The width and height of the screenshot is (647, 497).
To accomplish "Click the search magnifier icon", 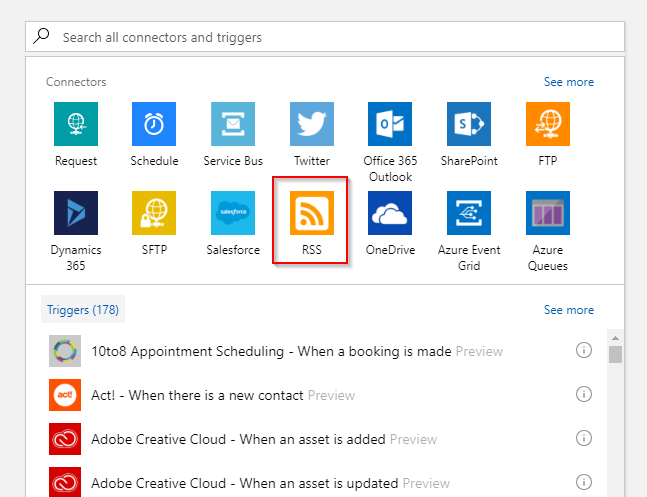I will pyautogui.click(x=41, y=36).
